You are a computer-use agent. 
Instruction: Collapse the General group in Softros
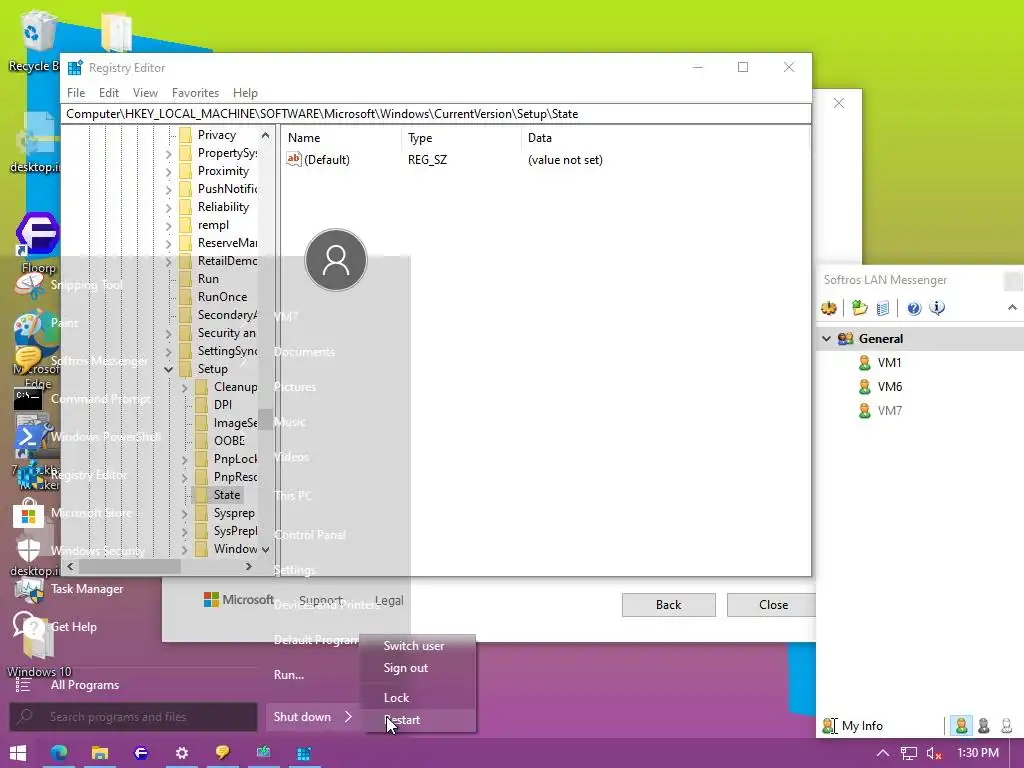pyautogui.click(x=826, y=338)
